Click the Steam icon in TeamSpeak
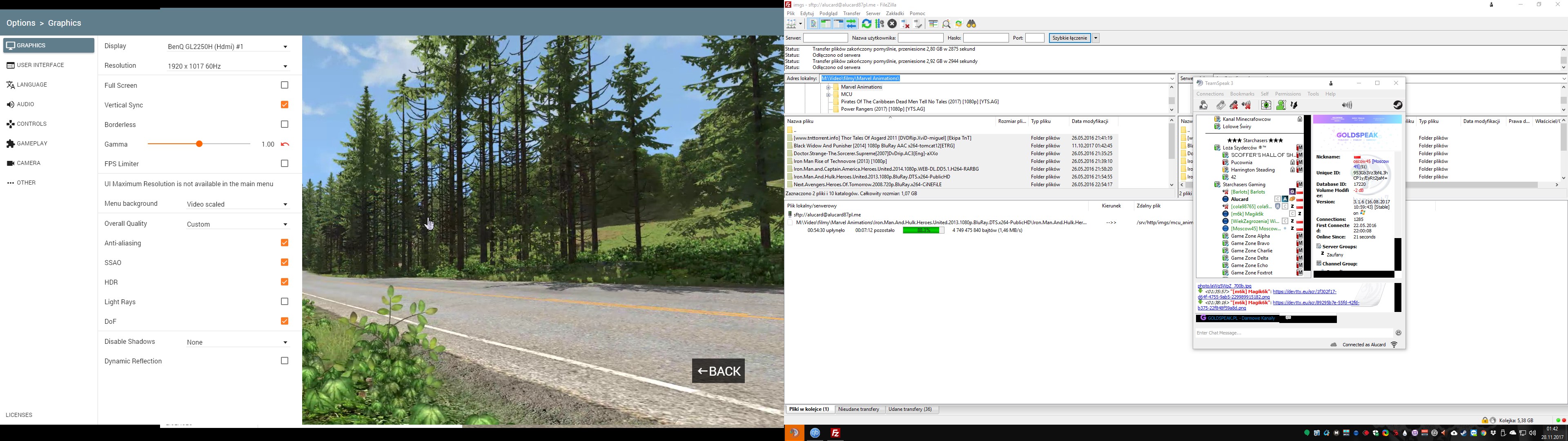Screen dimensions: 1568x441 (1398, 105)
